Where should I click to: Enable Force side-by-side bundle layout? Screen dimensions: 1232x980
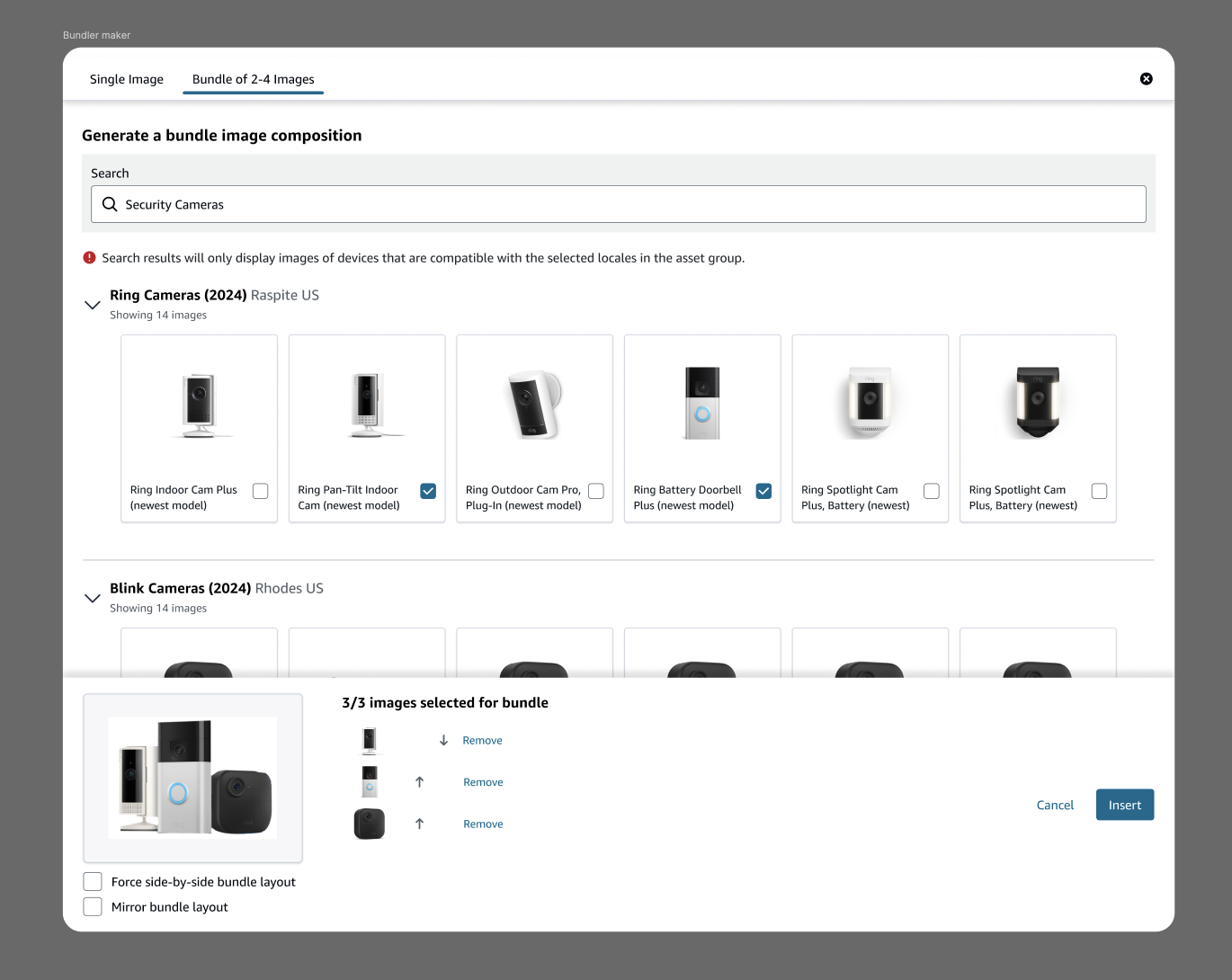tap(93, 881)
